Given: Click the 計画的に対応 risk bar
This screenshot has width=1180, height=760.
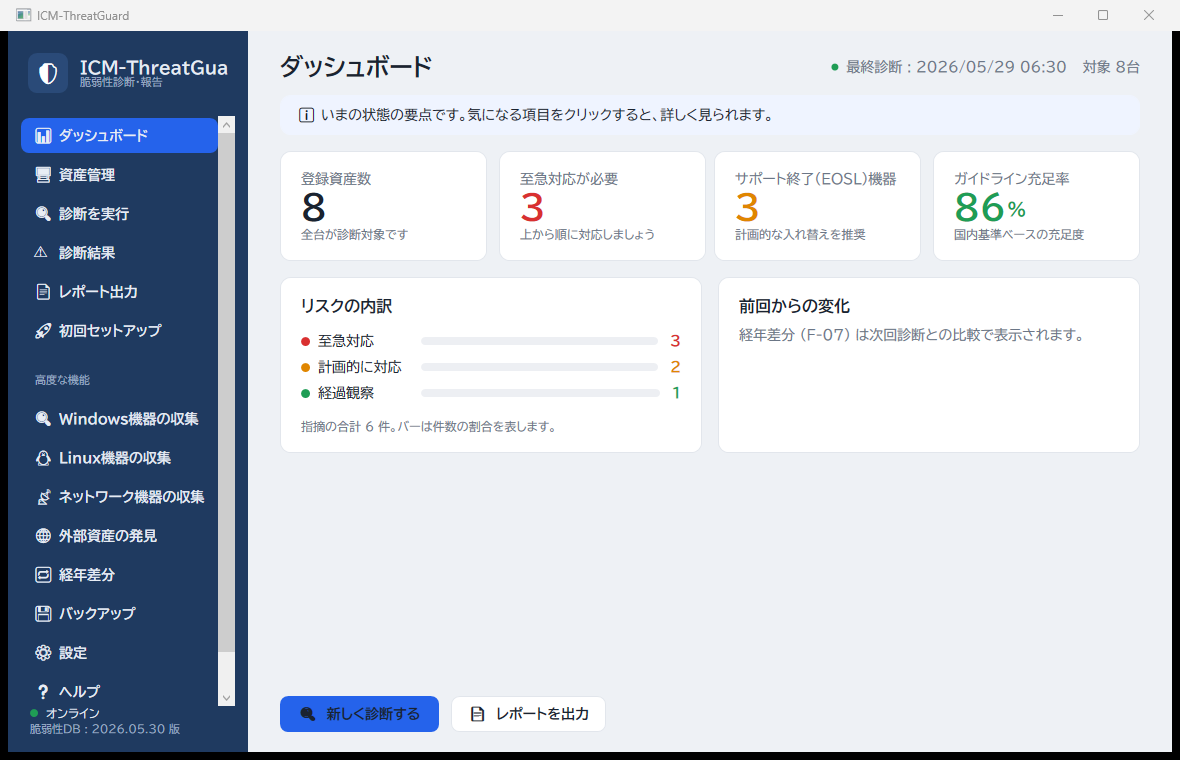Looking at the screenshot, I should tap(540, 367).
